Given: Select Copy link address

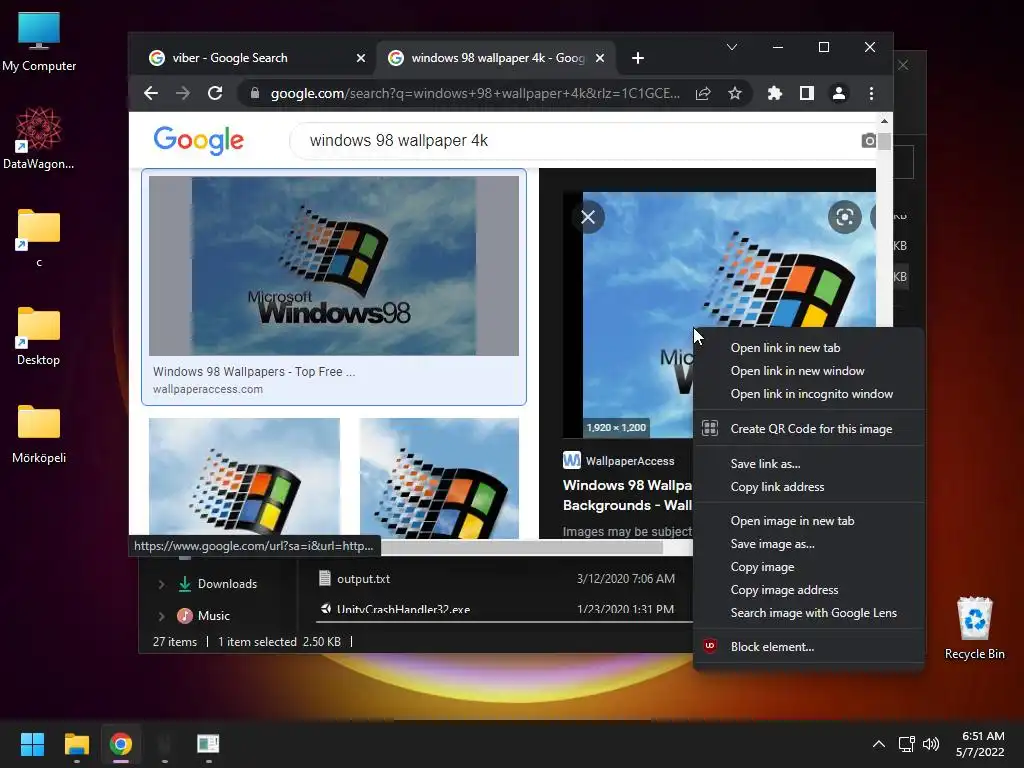Looking at the screenshot, I should coord(776,487).
